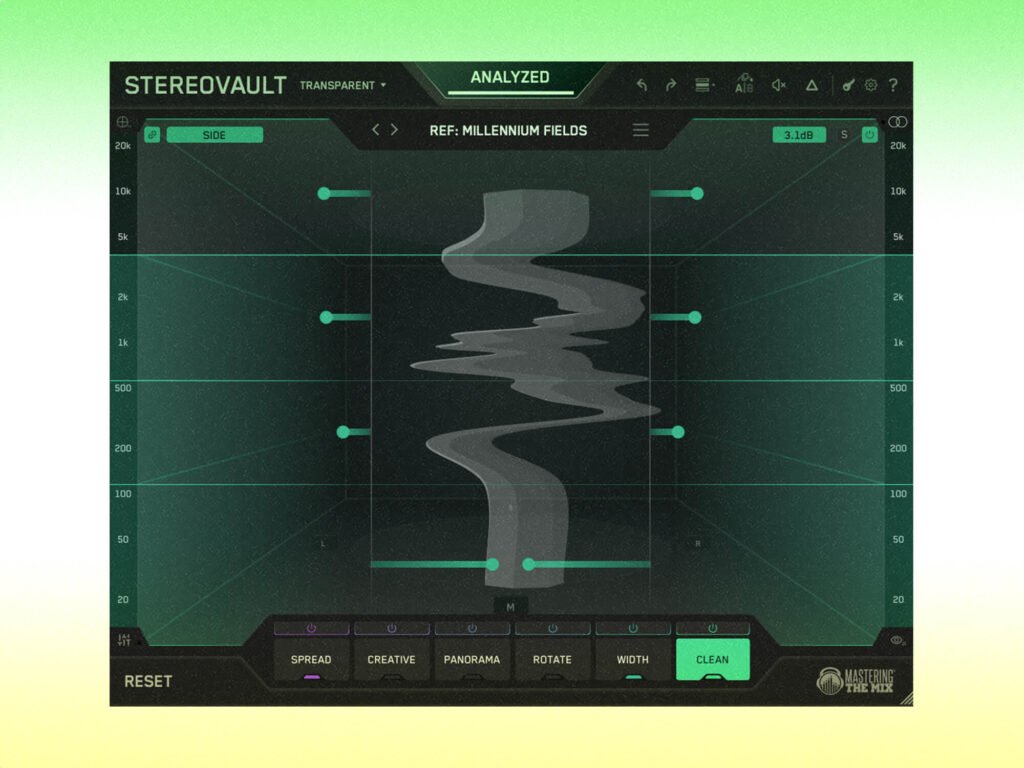The width and height of the screenshot is (1024, 768).
Task: Toggle power above the ROTATE module
Action: pyautogui.click(x=552, y=628)
